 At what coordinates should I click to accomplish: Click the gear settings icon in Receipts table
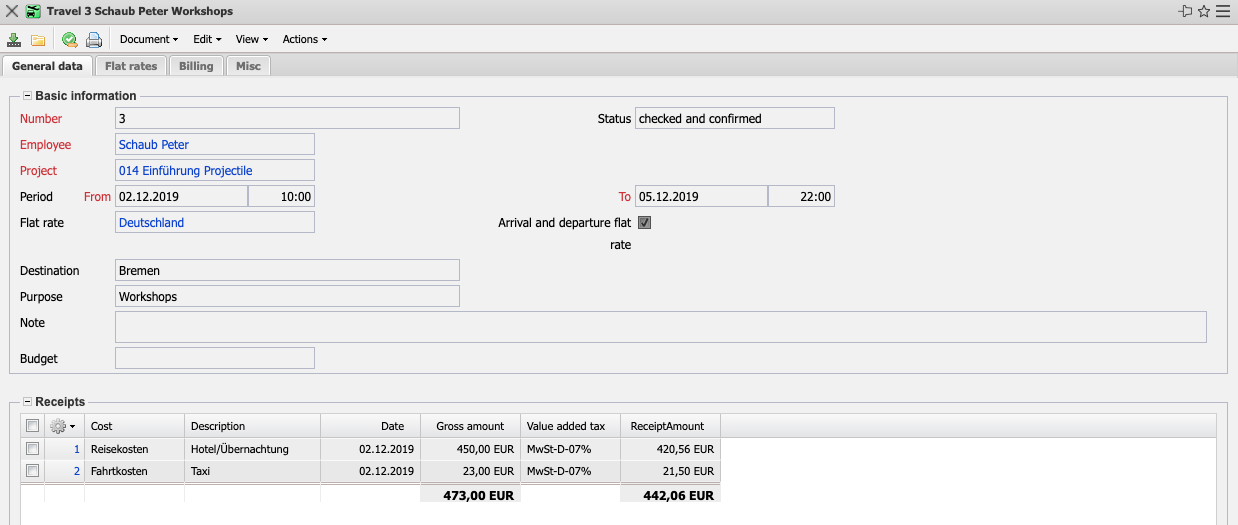(61, 426)
